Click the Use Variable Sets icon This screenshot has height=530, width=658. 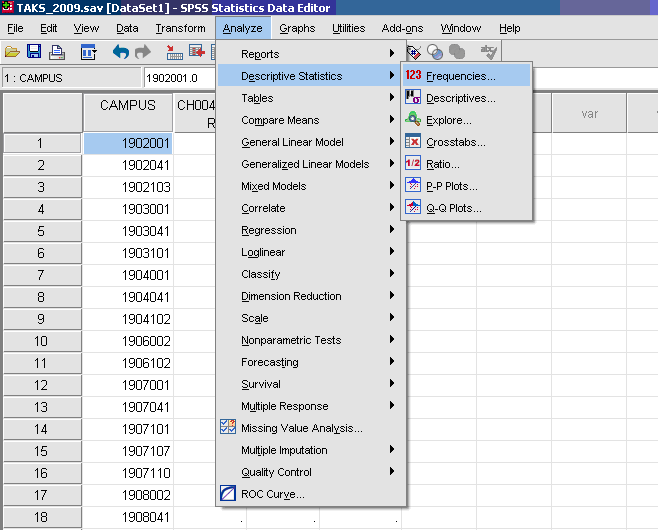coord(435,52)
